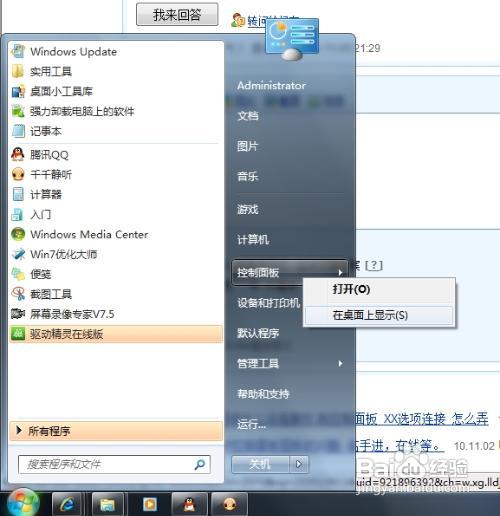Launch Windows Media Center
Viewport: 500px width, 516px height.
pos(116,234)
